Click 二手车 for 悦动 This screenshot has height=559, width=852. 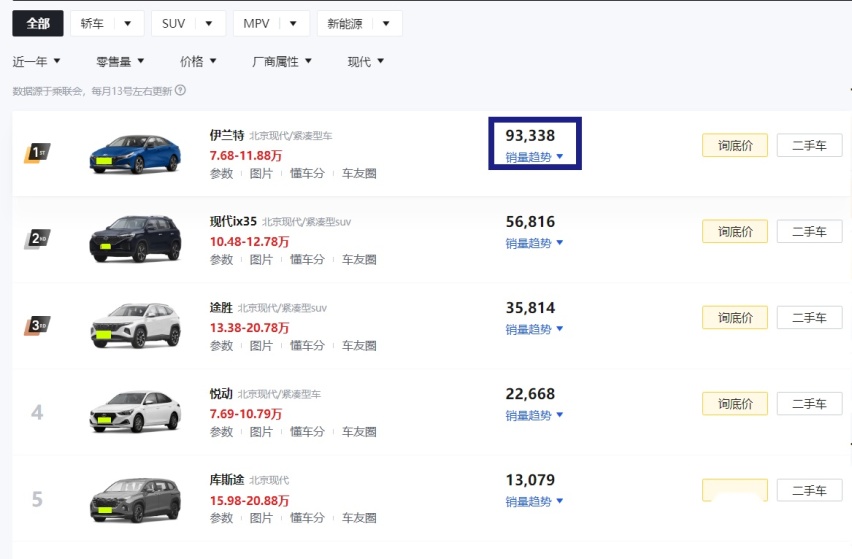tap(809, 404)
